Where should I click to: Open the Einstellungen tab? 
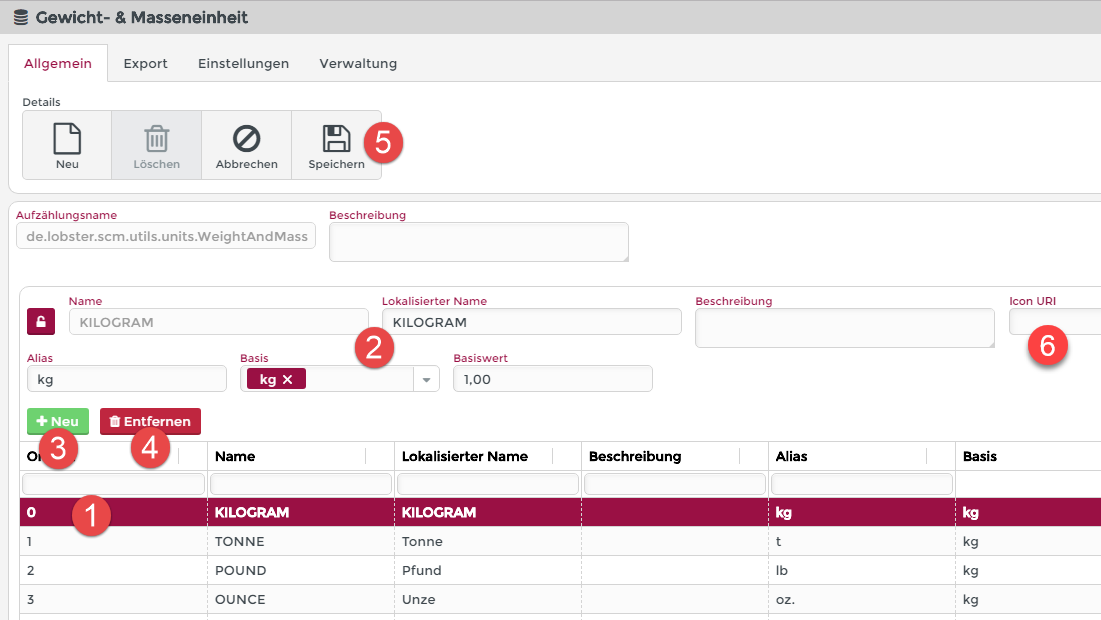[x=243, y=63]
